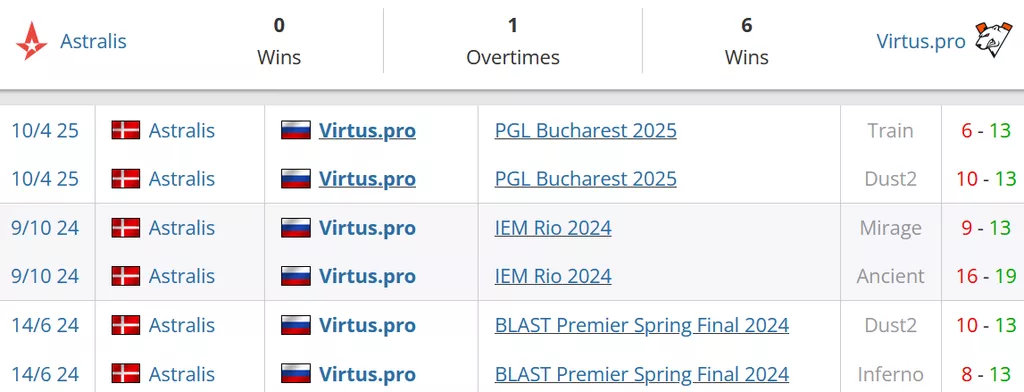Click Russian flag in the Train row
Image resolution: width=1024 pixels, height=392 pixels.
click(x=296, y=130)
